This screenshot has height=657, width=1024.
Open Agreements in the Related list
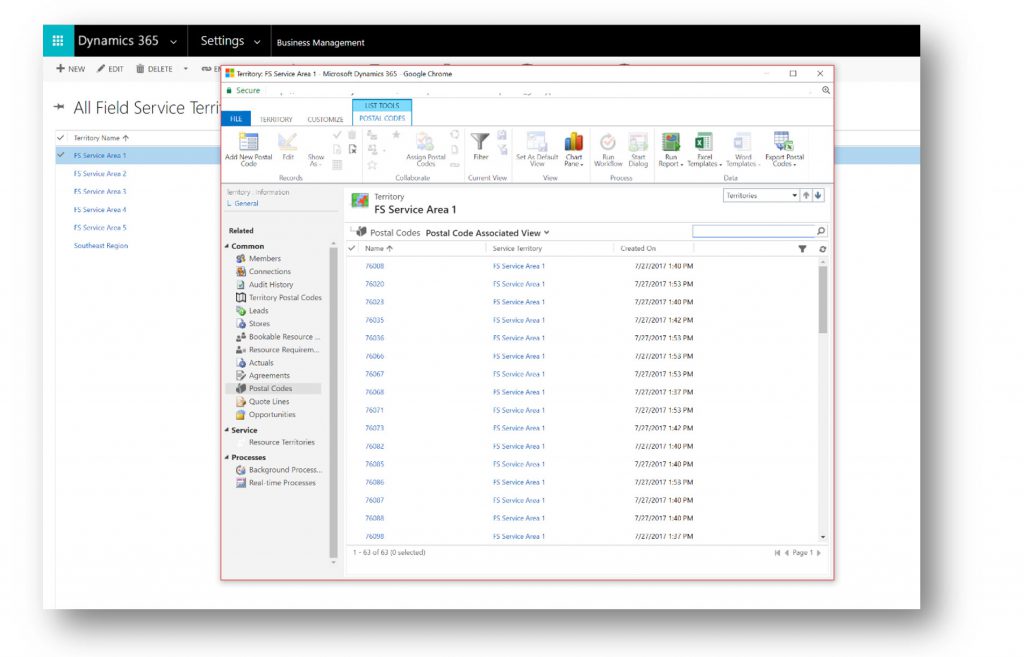pyautogui.click(x=268, y=376)
